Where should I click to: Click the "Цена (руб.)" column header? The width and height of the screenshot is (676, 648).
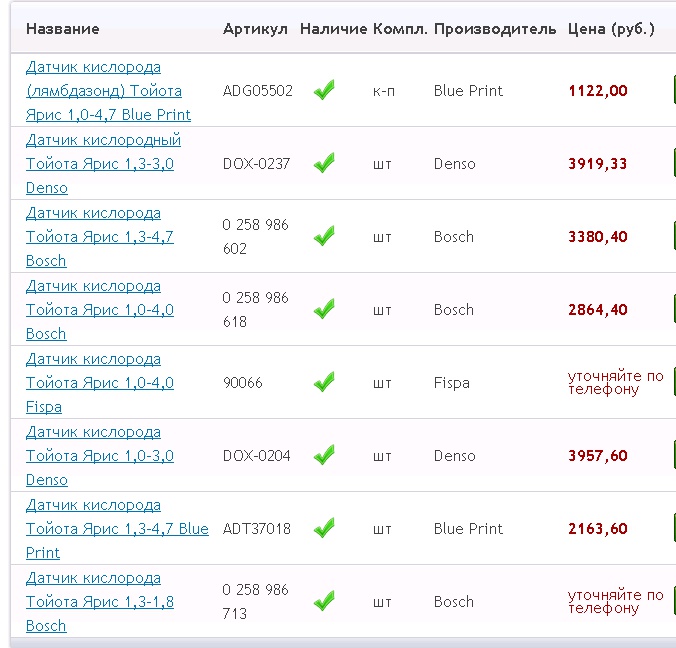(x=611, y=29)
